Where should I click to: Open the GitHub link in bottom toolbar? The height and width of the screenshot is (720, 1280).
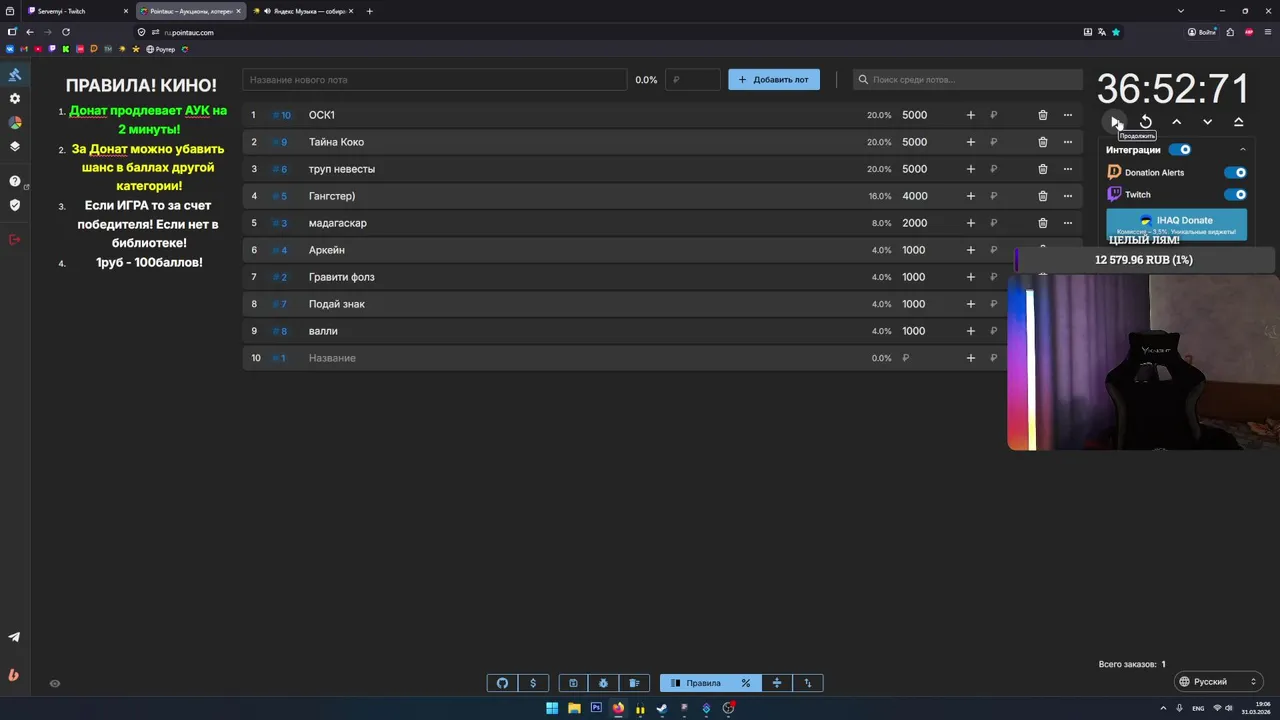502,683
